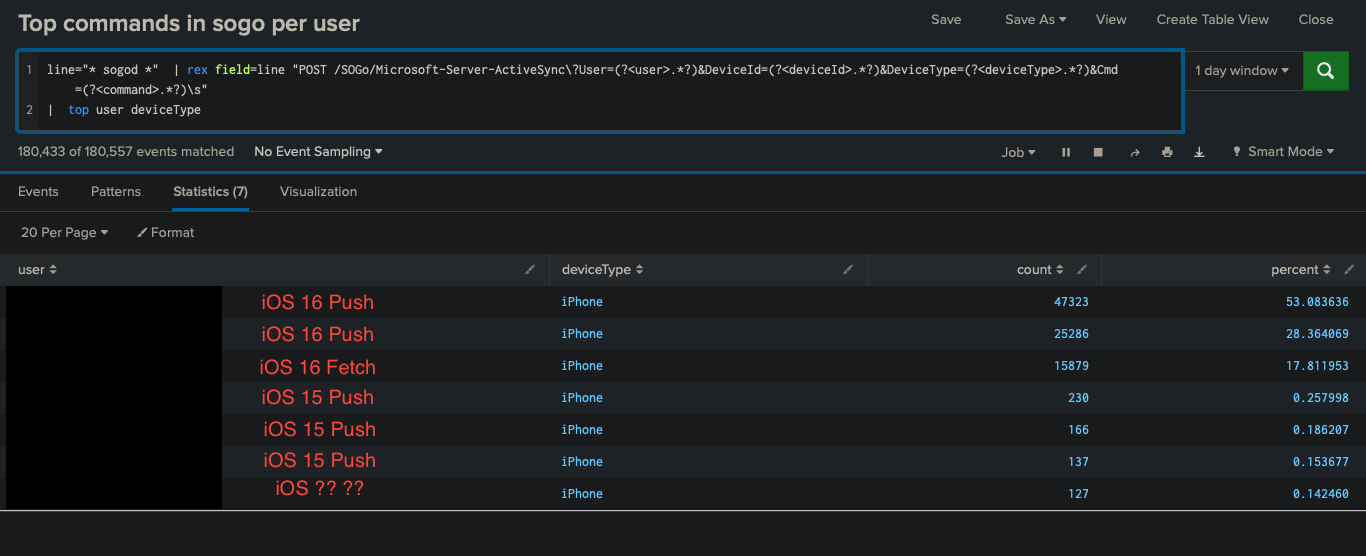Pause the running search job
1366x556 pixels.
[x=1066, y=152]
